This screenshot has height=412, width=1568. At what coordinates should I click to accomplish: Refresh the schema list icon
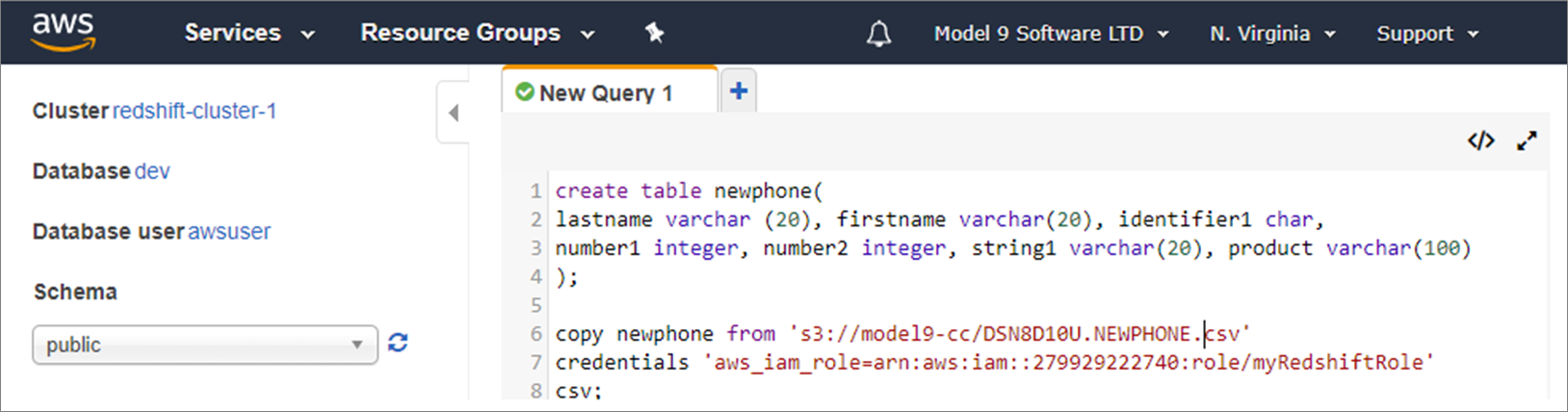click(x=398, y=343)
